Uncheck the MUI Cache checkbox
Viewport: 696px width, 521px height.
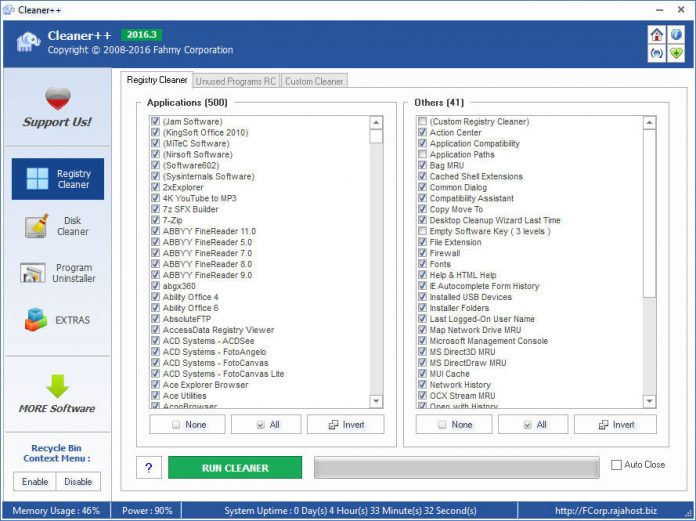pos(423,374)
